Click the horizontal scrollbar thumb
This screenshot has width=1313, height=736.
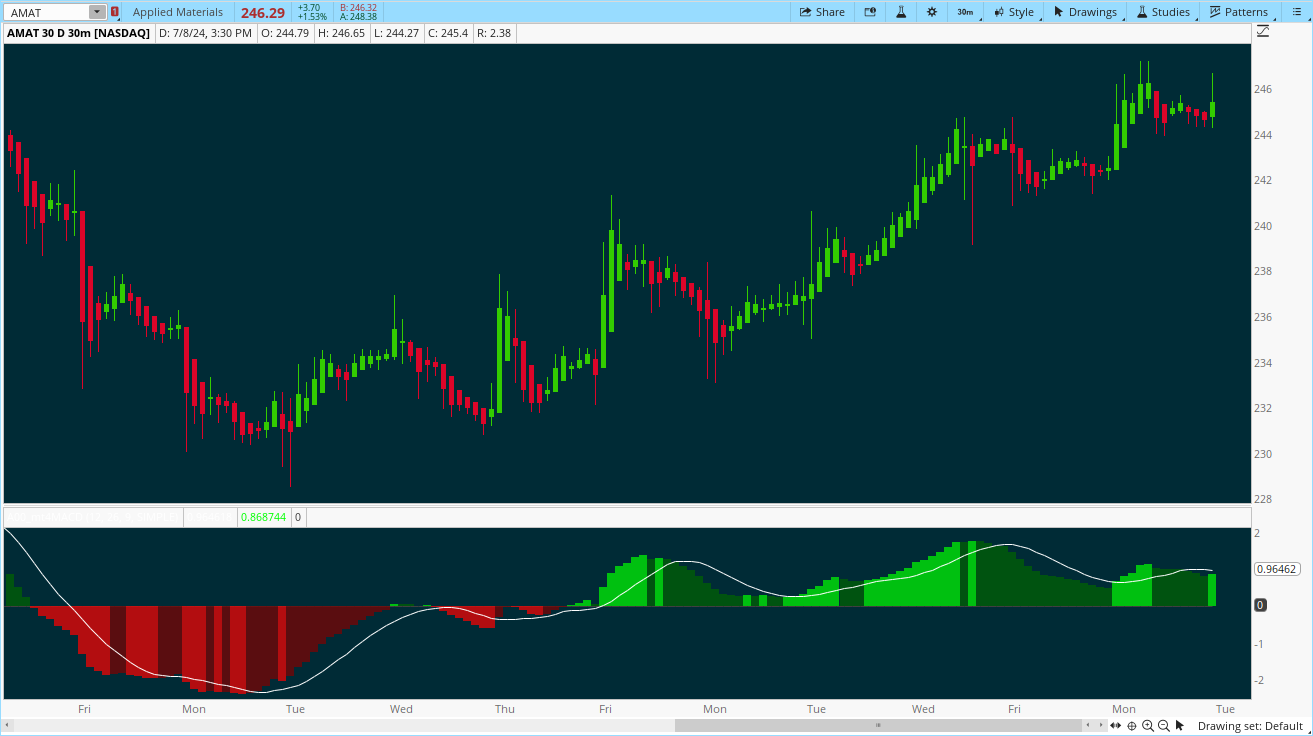tap(878, 725)
